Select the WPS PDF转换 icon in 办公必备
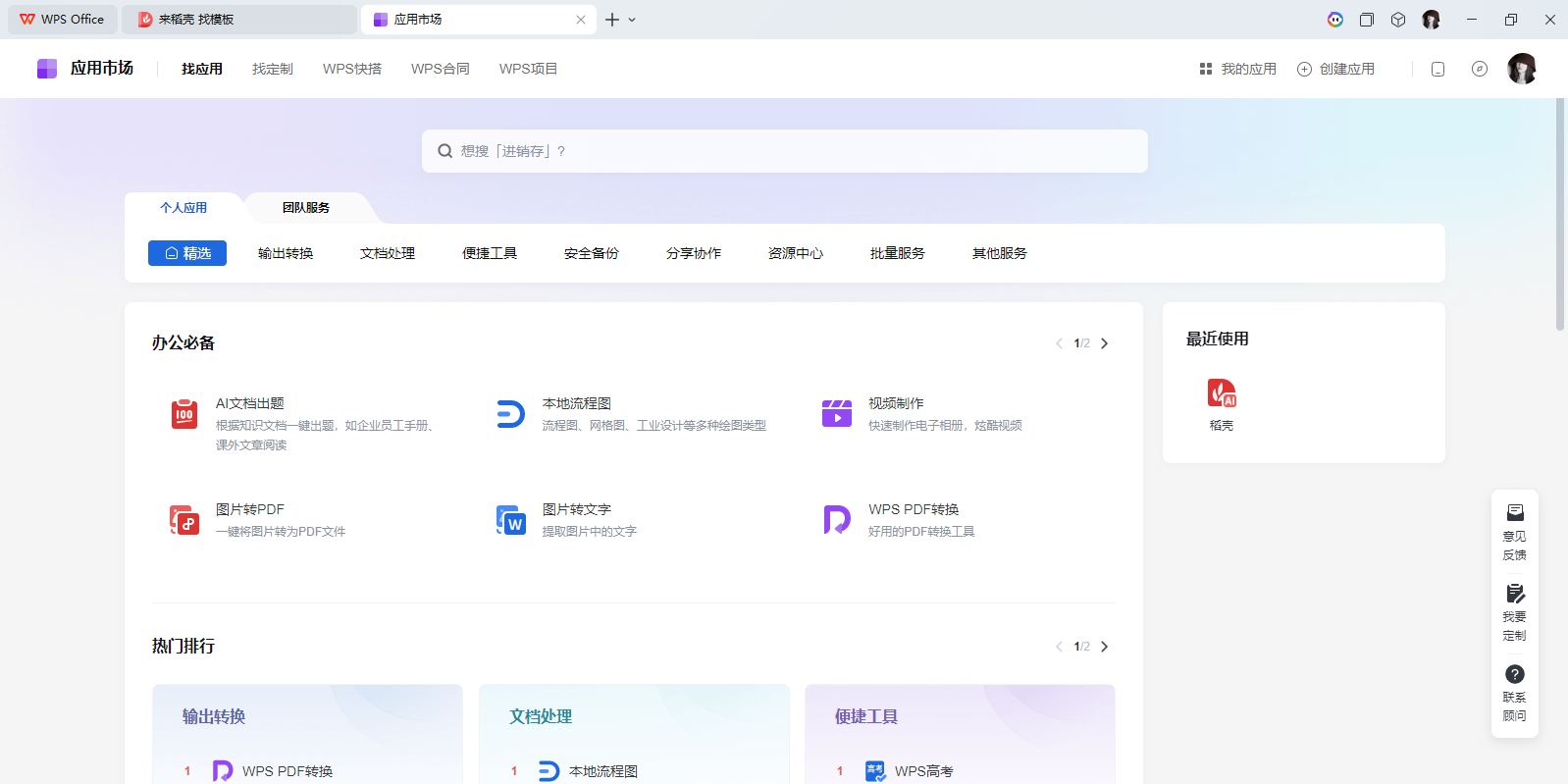This screenshot has width=1568, height=784. click(x=836, y=520)
